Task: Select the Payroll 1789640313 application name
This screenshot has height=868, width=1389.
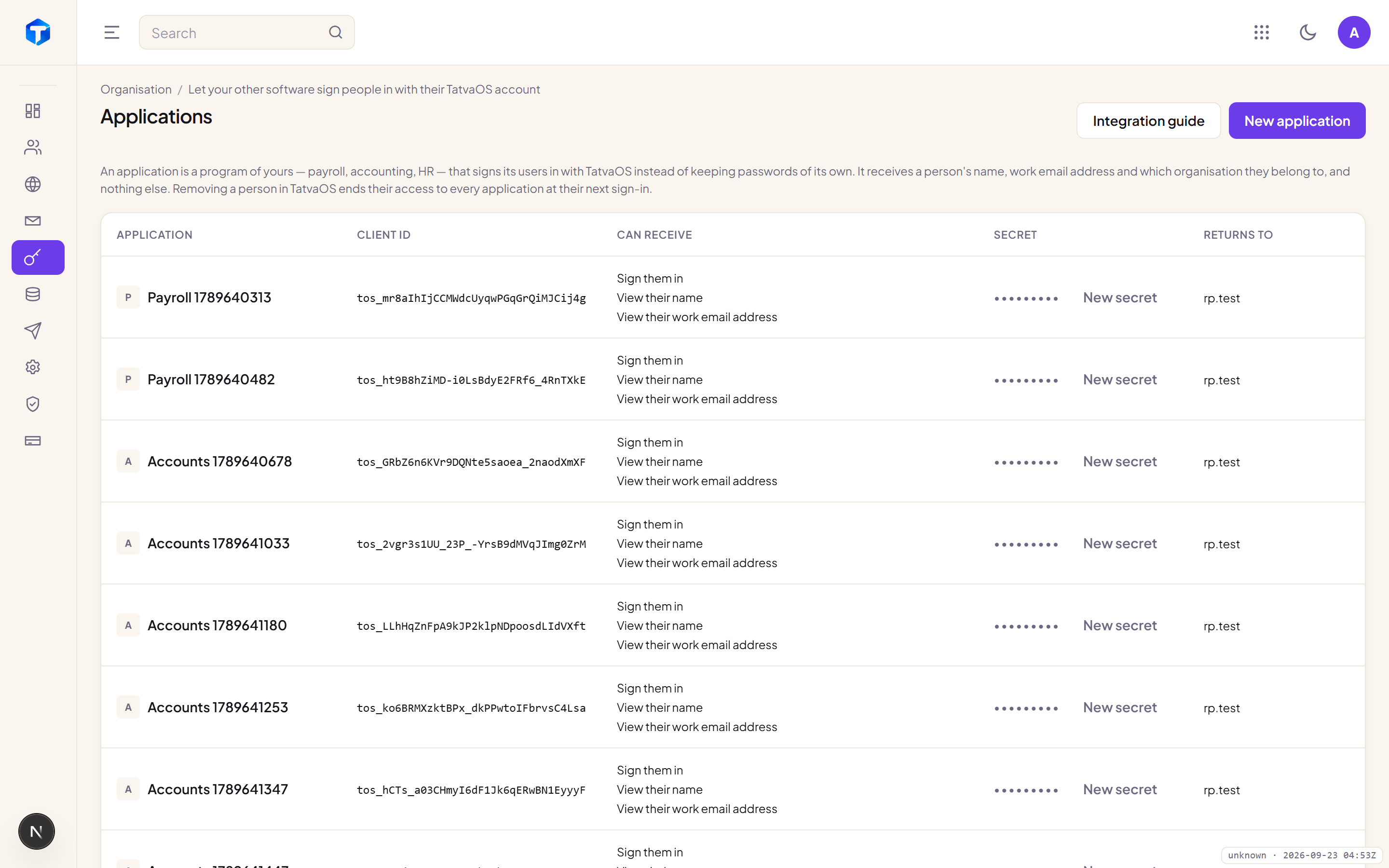Action: tap(209, 298)
